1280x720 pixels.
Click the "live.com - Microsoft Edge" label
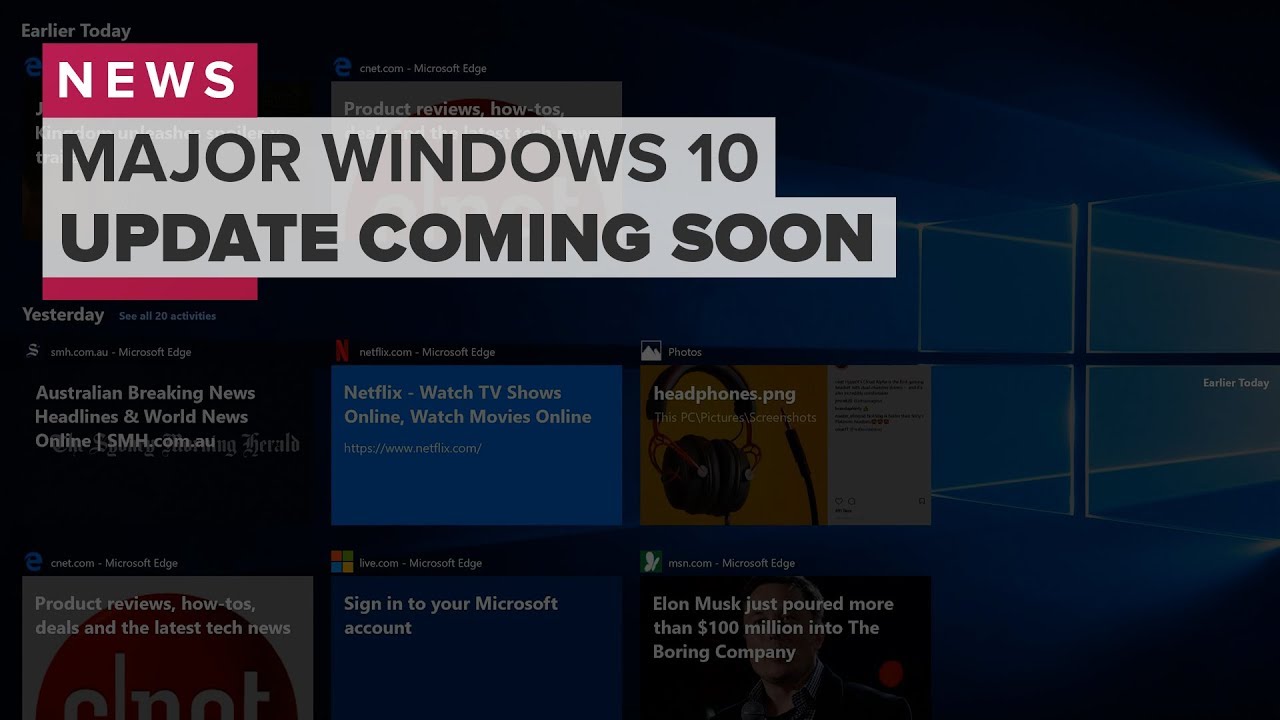point(421,563)
